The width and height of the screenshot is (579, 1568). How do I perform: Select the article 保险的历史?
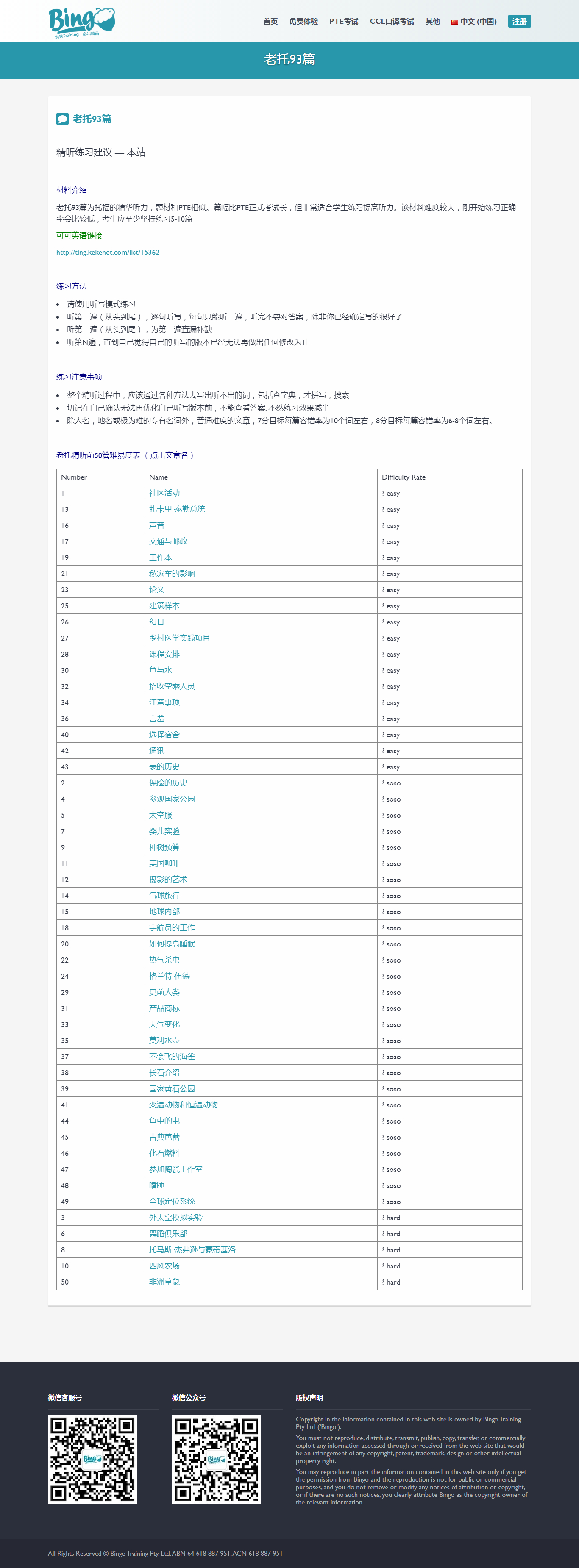168,783
